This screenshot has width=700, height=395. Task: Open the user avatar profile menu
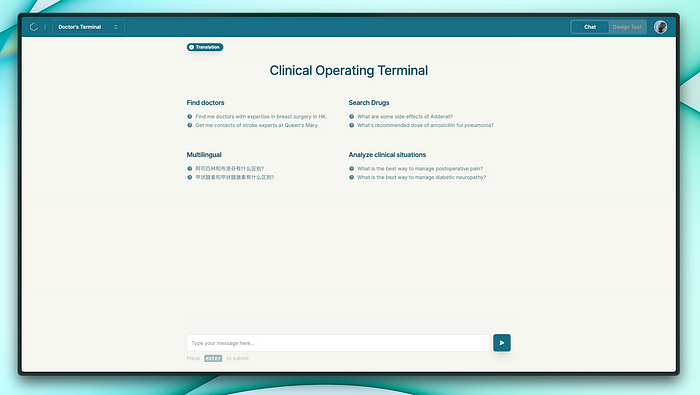point(660,27)
